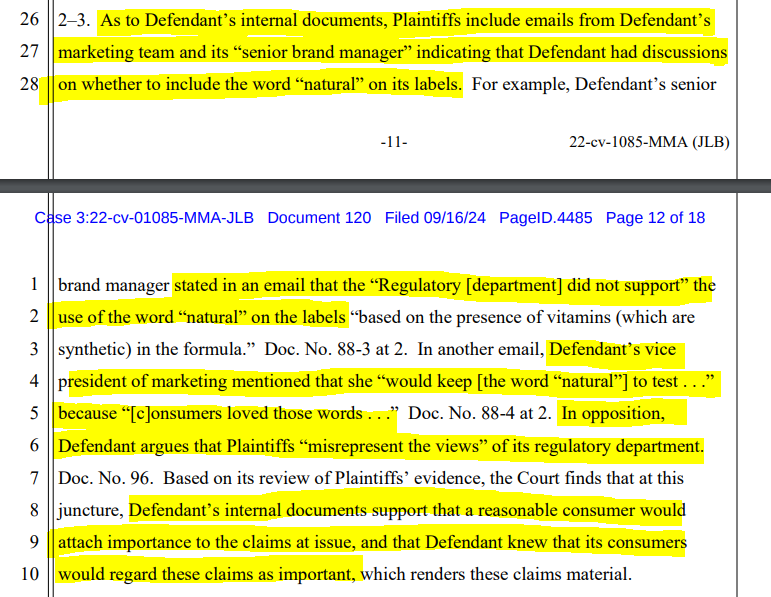
Task: Click line number 1 on page 12
Action: pyautogui.click(x=34, y=284)
